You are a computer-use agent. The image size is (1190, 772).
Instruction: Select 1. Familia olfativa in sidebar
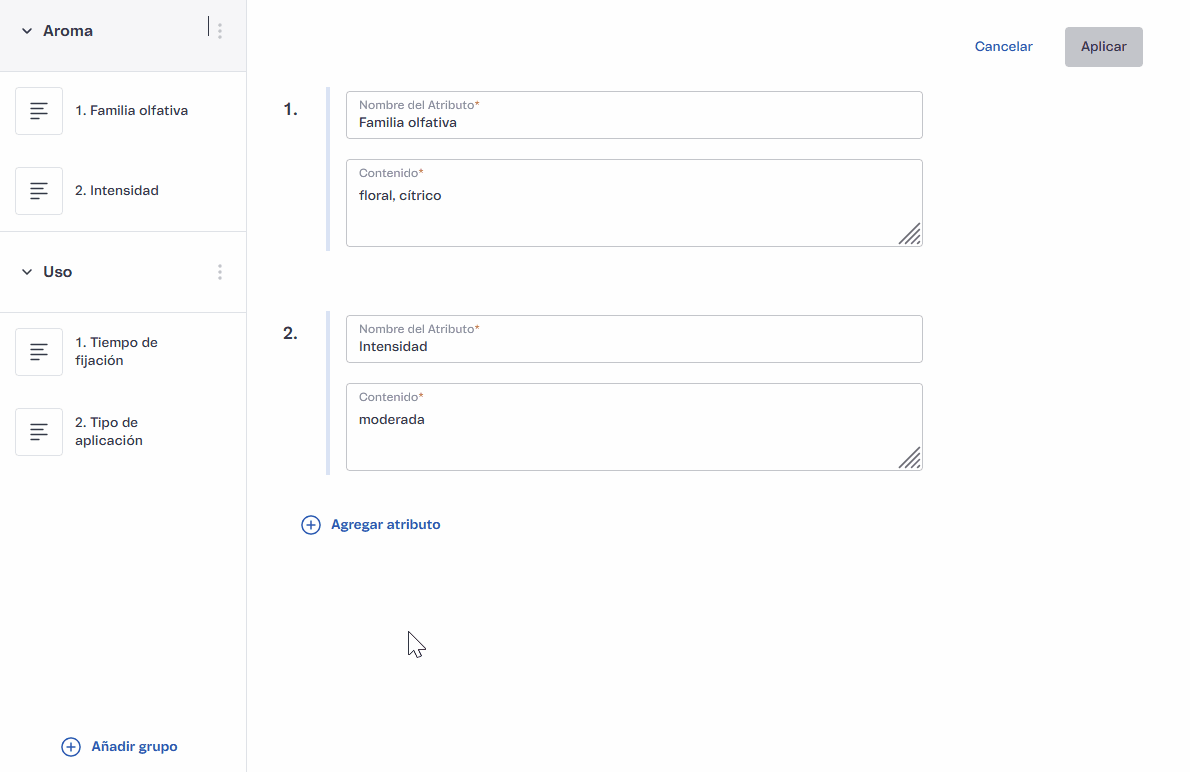coord(131,111)
